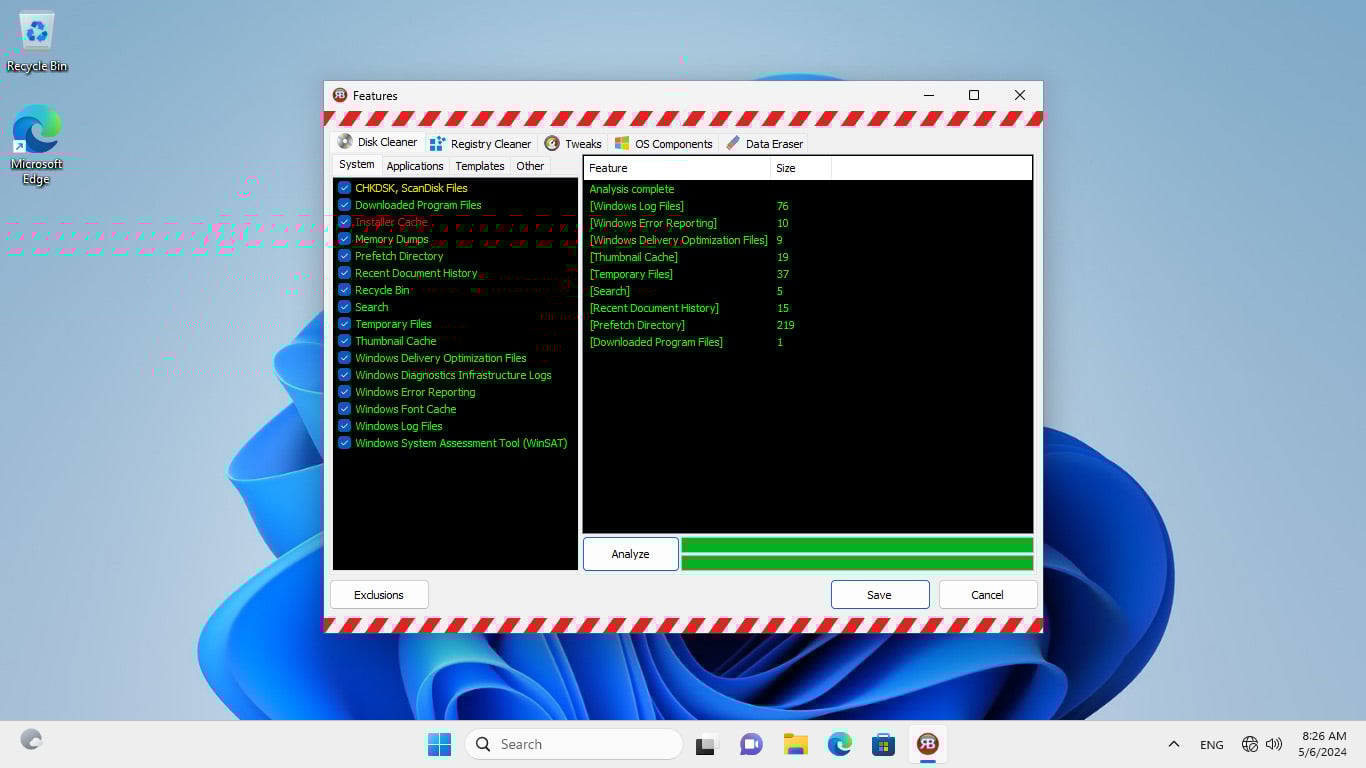Click the taskbar Search box
Screen dimensions: 1366x768
coord(574,744)
